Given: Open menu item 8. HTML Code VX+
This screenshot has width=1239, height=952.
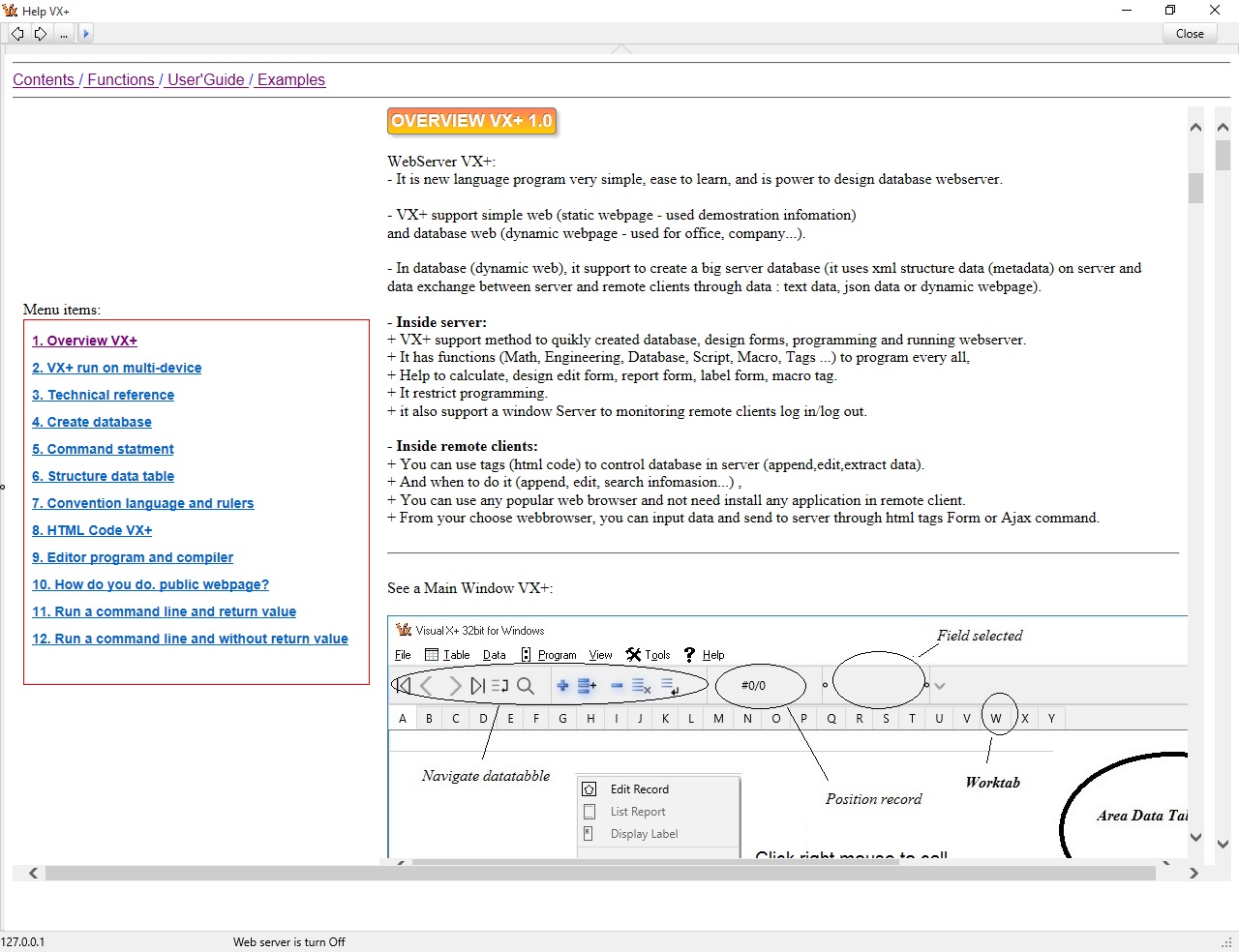Looking at the screenshot, I should (92, 530).
